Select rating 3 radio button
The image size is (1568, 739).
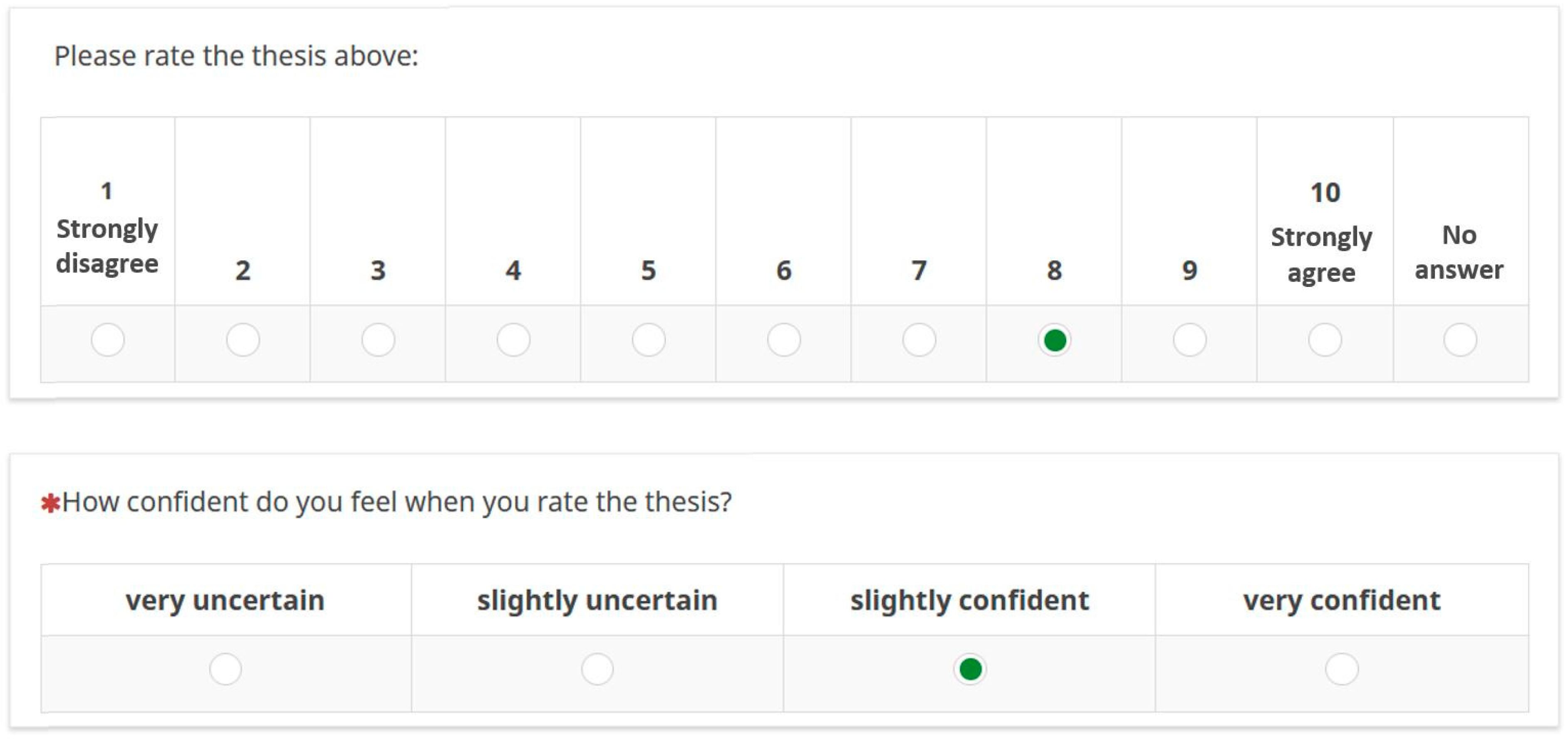378,339
